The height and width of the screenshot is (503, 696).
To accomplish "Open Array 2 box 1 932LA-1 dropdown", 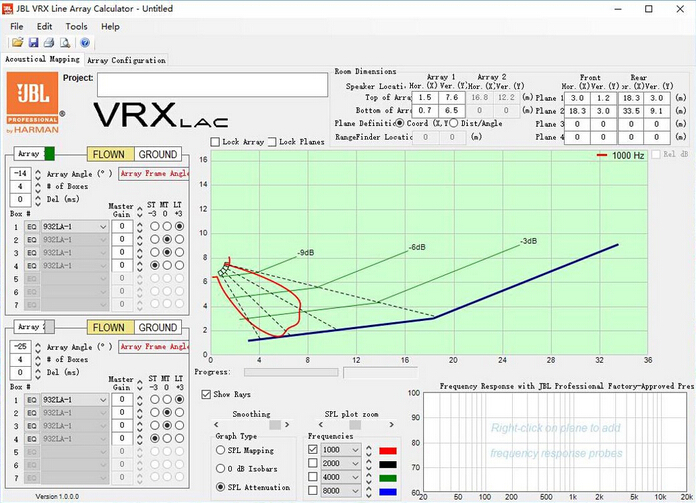I will (75, 400).
